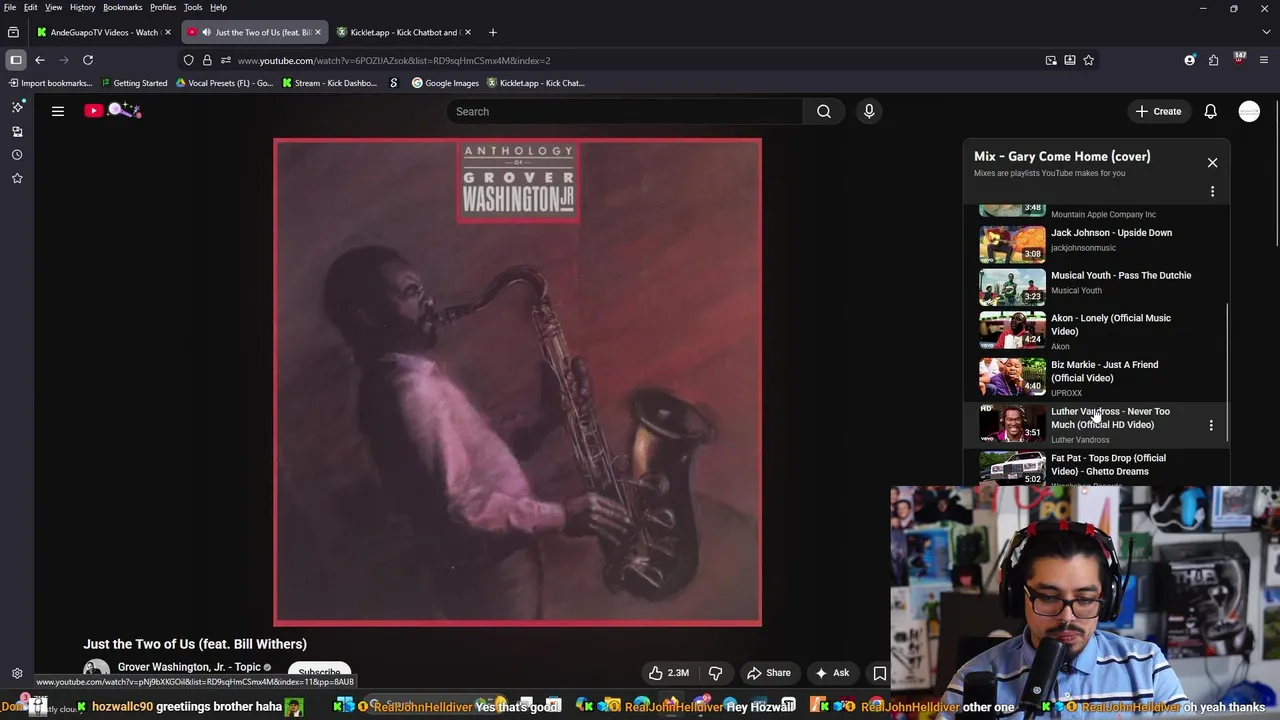This screenshot has height=720, width=1280.
Task: Show site security lock information
Action: click(207, 60)
